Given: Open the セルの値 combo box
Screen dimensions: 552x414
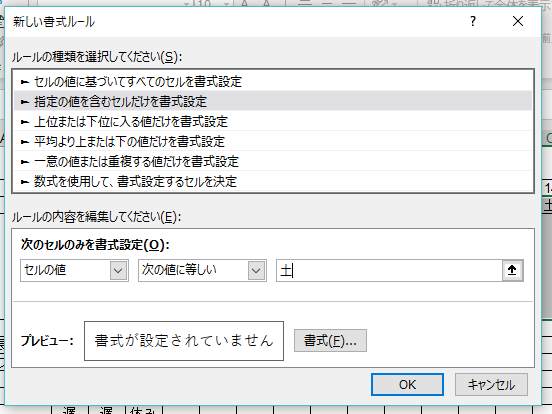Looking at the screenshot, I should tap(74, 270).
